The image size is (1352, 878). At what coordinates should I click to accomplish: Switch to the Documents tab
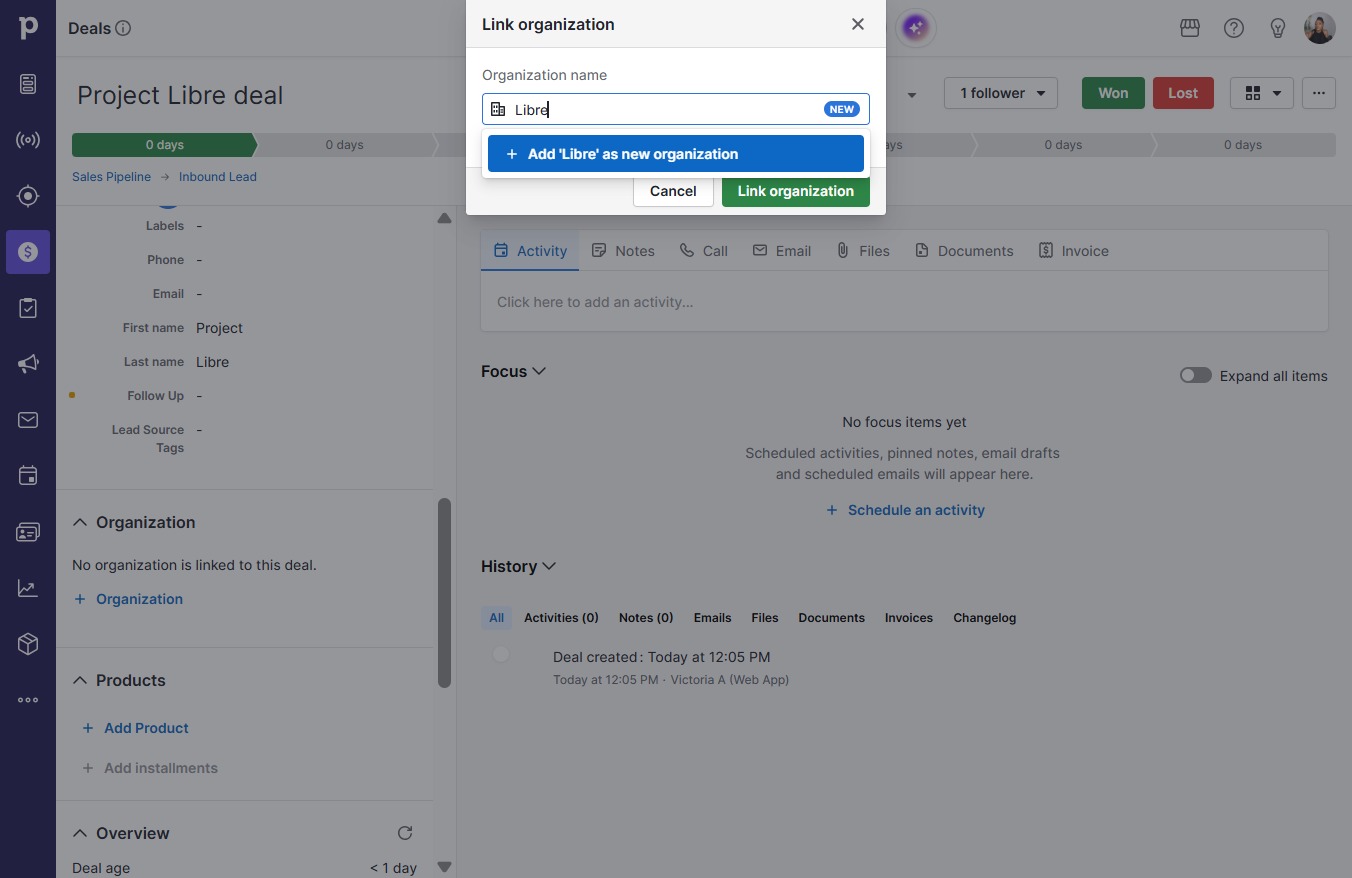(964, 251)
